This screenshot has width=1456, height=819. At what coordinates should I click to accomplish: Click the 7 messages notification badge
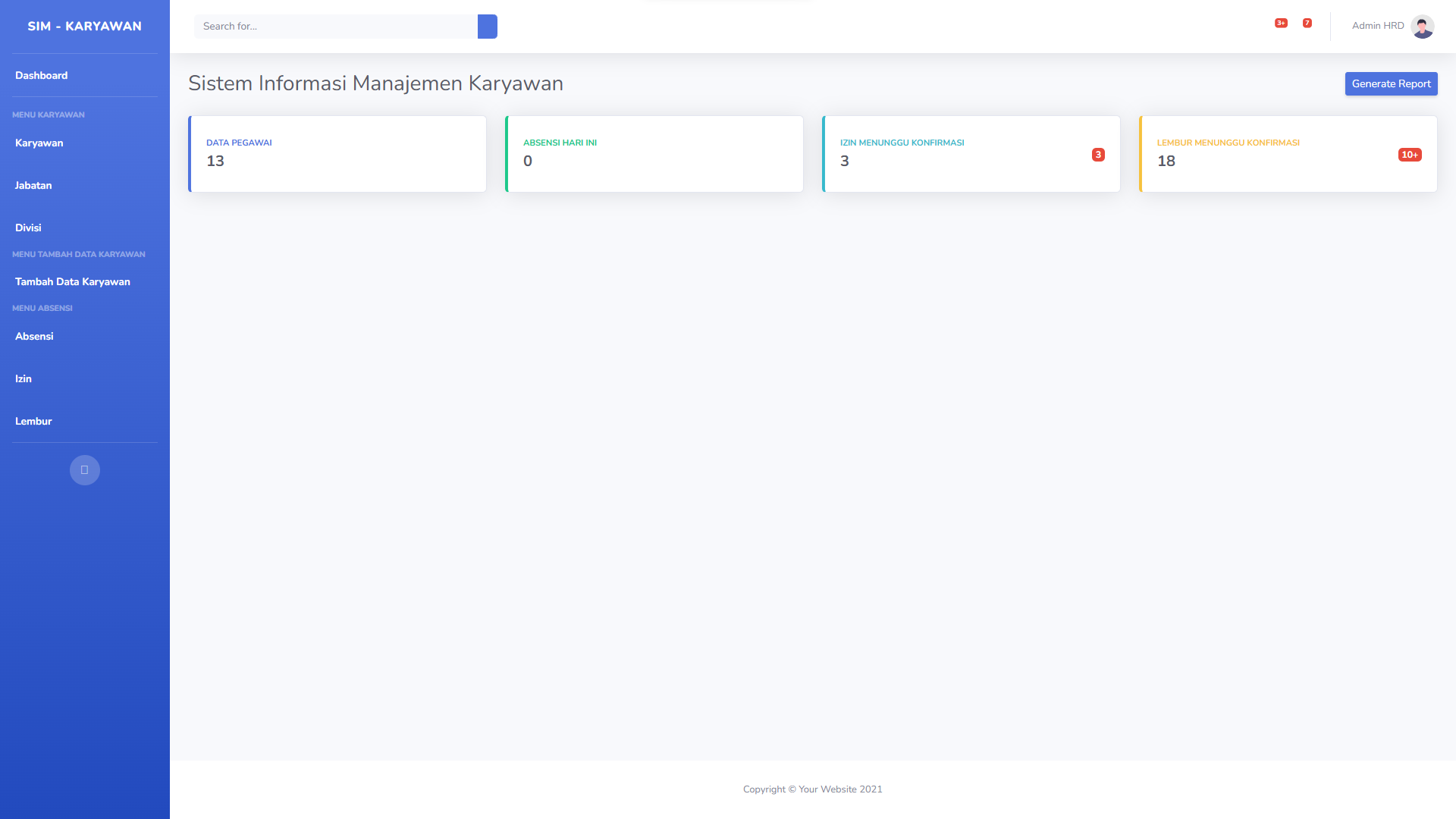(x=1307, y=24)
